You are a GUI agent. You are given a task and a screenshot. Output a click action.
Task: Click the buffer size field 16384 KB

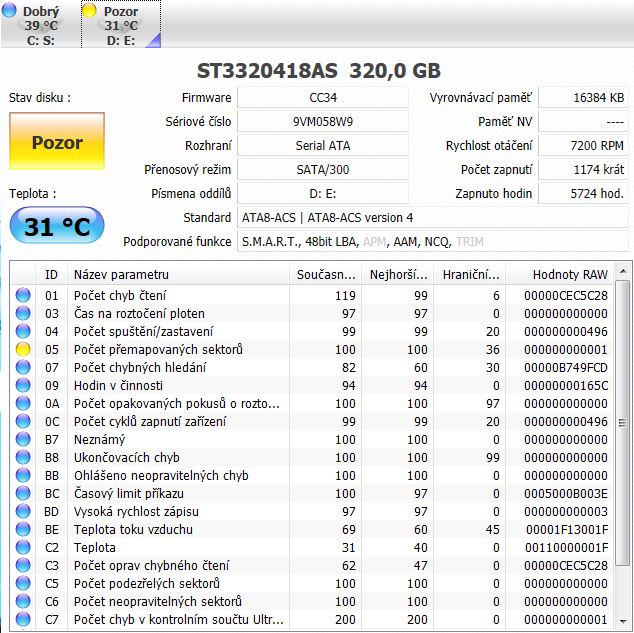pyautogui.click(x=583, y=97)
